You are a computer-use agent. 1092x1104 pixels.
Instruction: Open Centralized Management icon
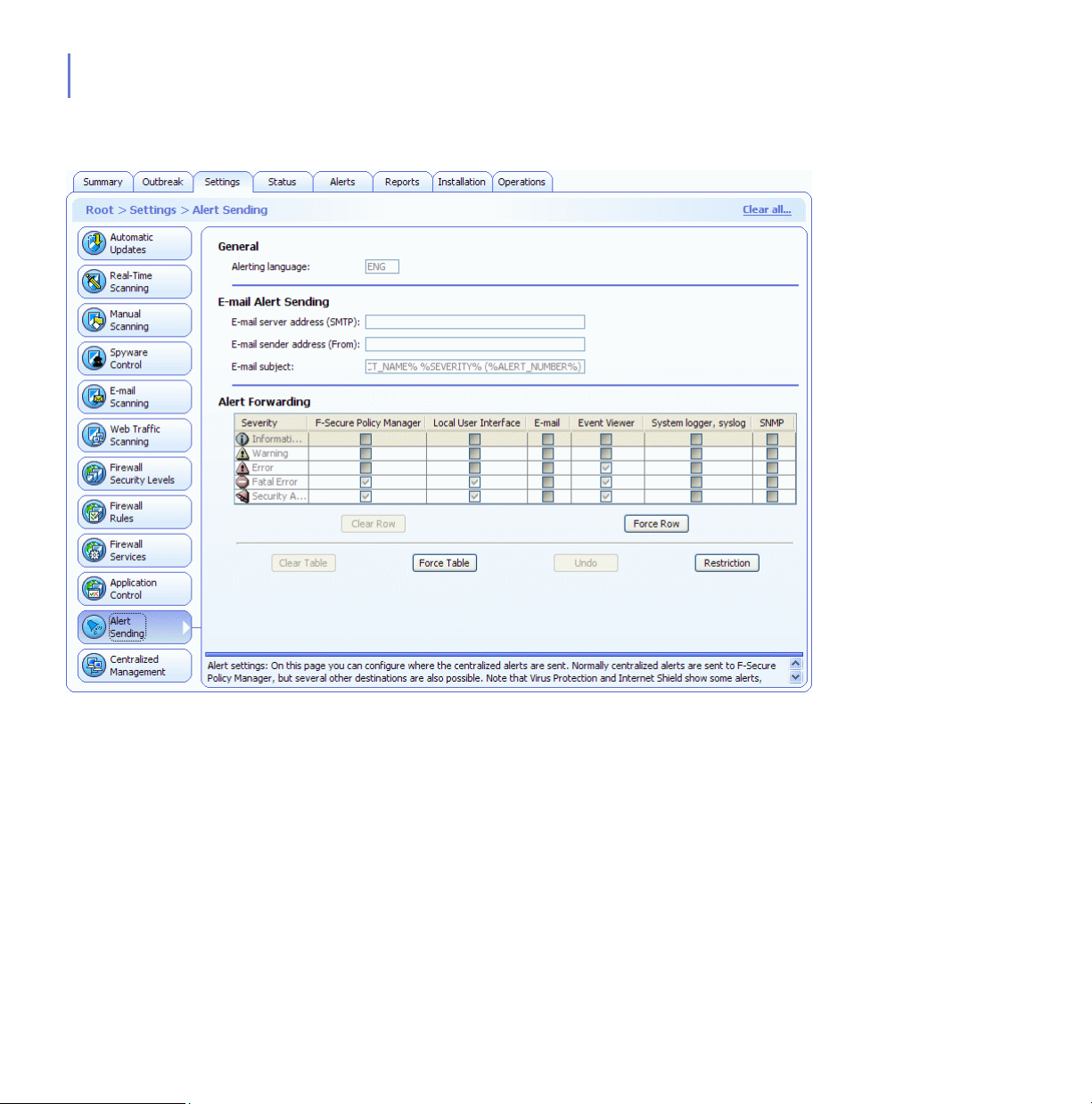click(94, 666)
